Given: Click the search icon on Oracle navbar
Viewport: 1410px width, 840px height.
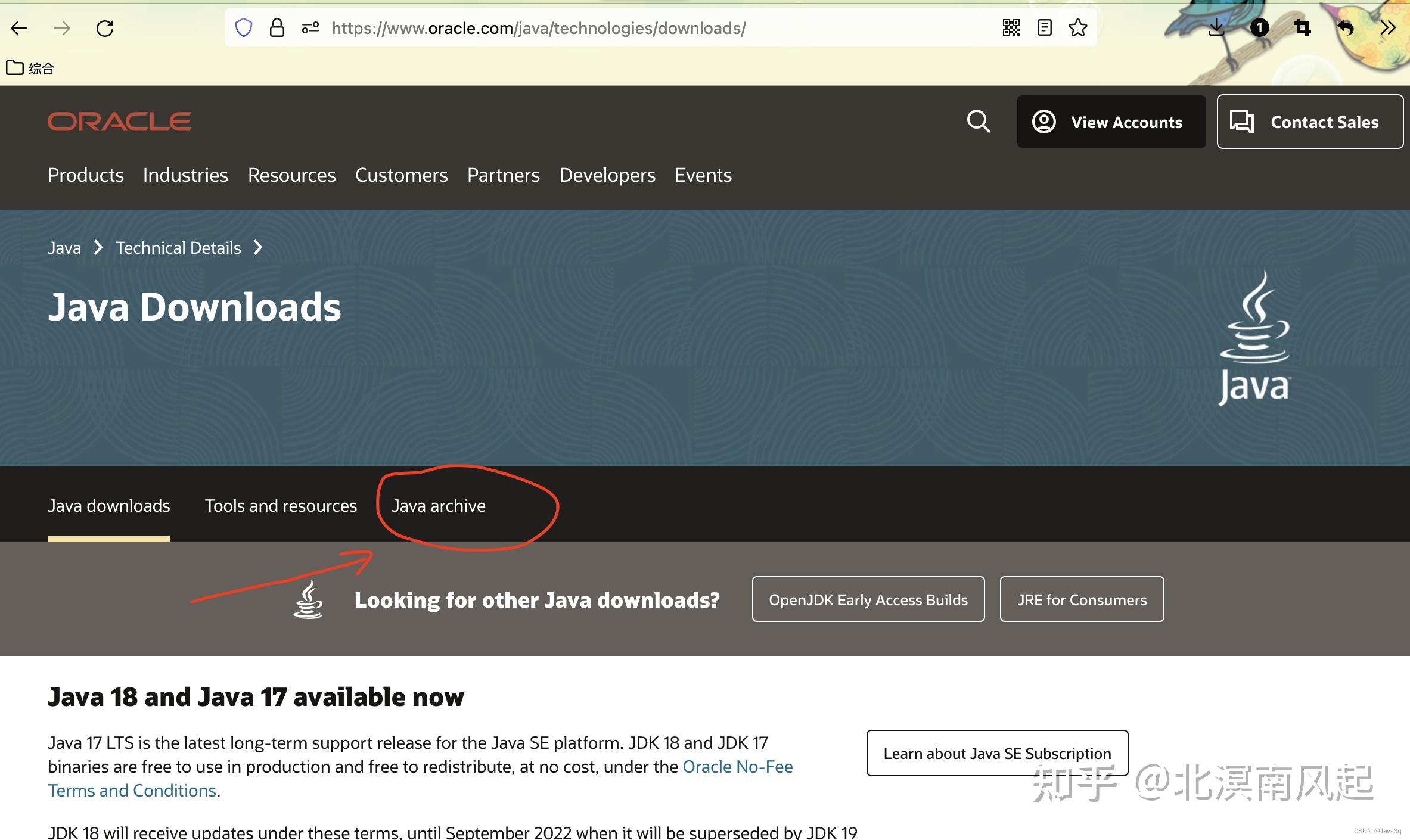Looking at the screenshot, I should [979, 121].
